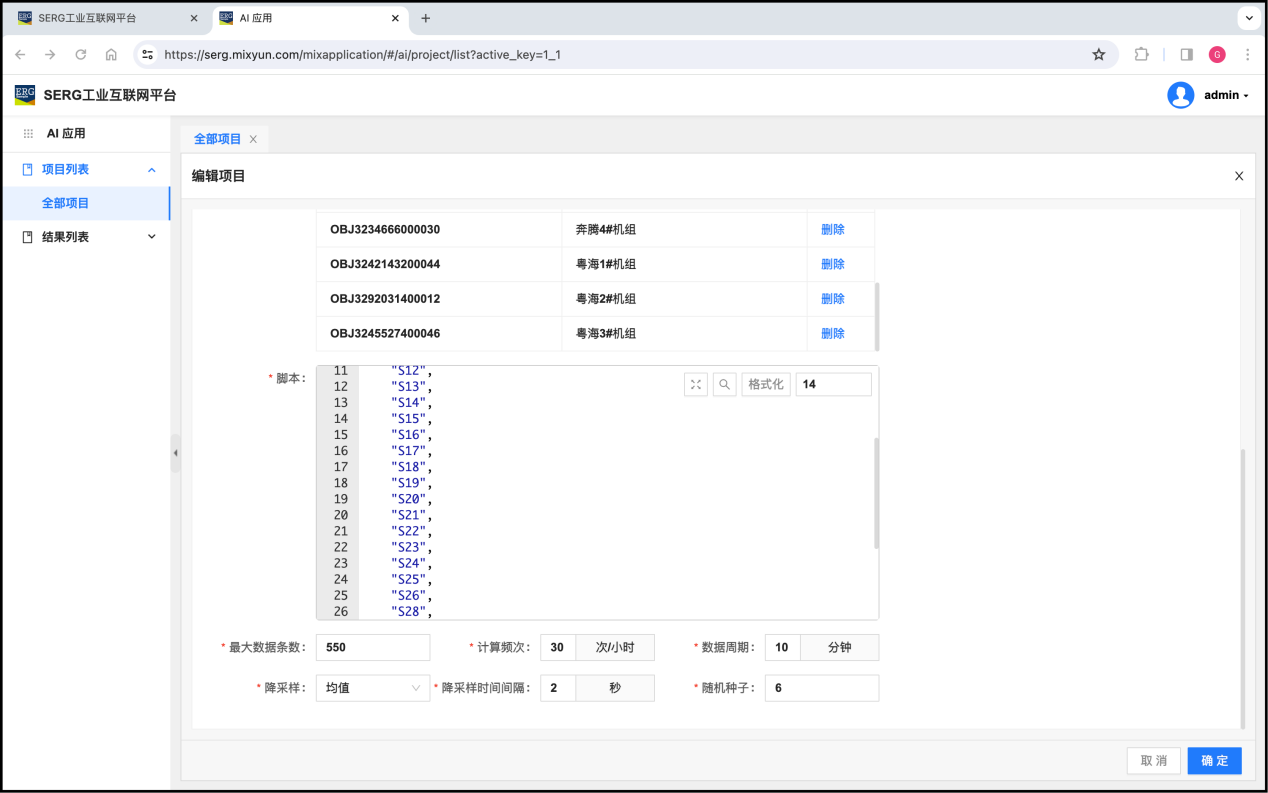Bookmark this page with the star icon
Screen dimensions: 1268x793
(x=1099, y=55)
